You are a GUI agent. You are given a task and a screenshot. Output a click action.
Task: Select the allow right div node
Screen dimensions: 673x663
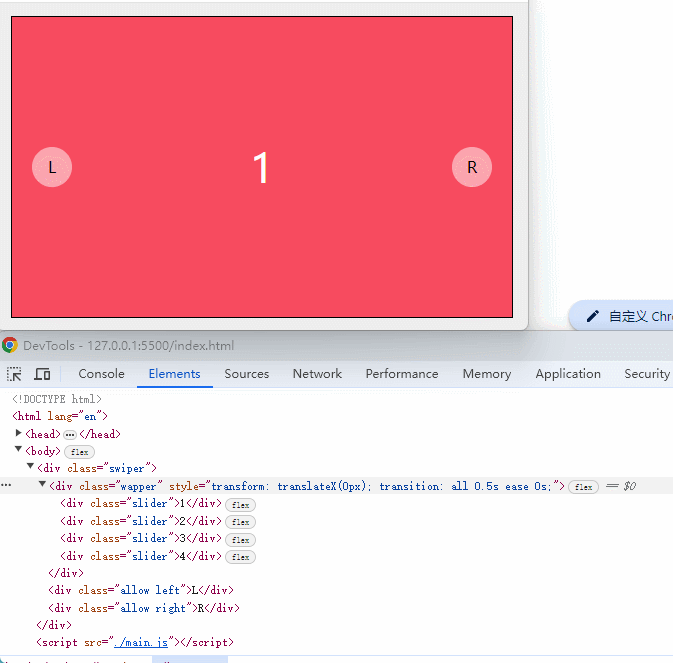point(144,609)
